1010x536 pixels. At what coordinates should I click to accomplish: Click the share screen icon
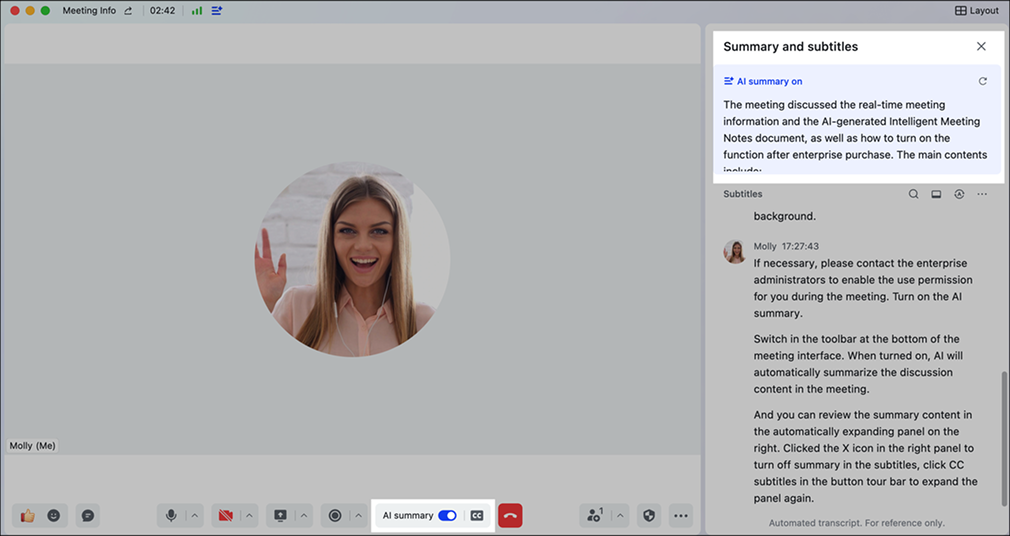click(280, 516)
